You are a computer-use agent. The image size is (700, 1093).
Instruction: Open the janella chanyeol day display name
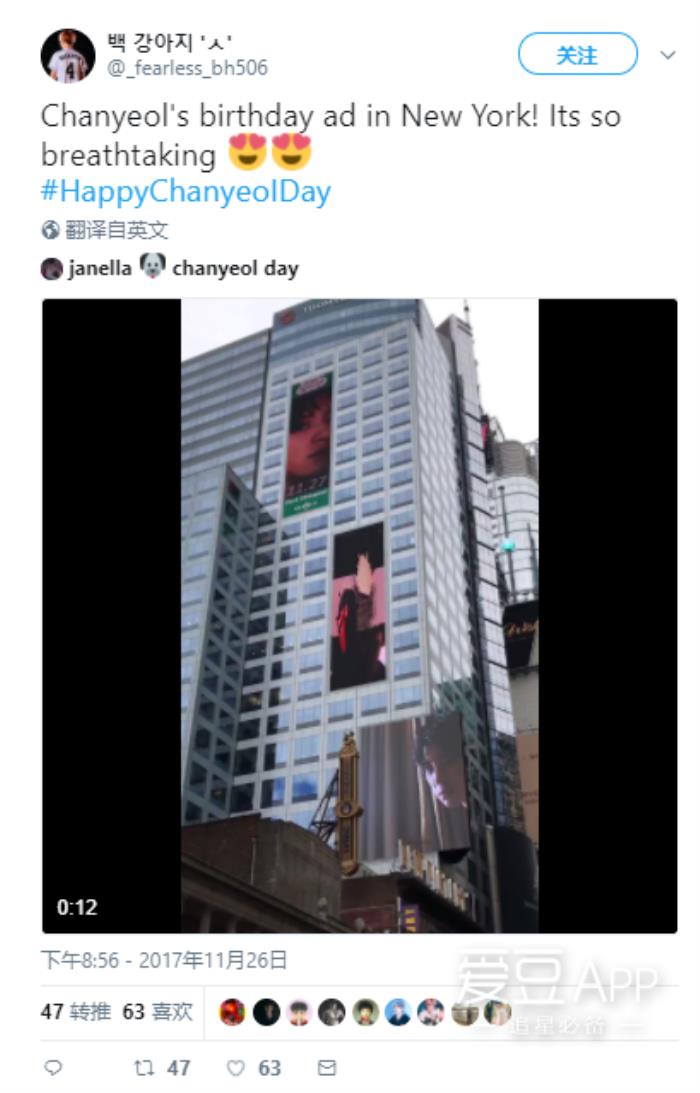pyautogui.click(x=184, y=268)
